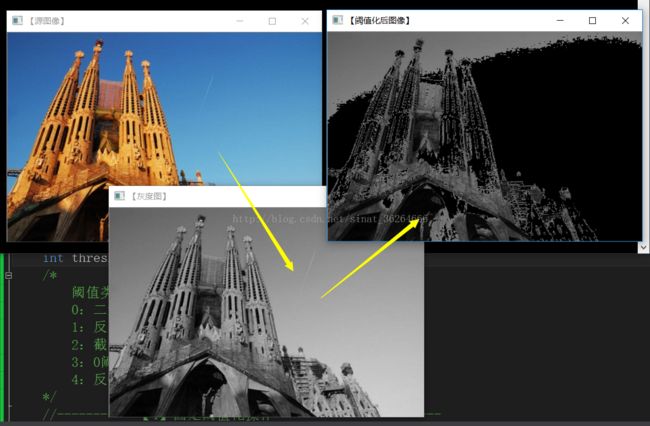Image resolution: width=650 pixels, height=426 pixels.
Task: Click the color cathedral picture in 【源图像】
Action: (x=164, y=109)
